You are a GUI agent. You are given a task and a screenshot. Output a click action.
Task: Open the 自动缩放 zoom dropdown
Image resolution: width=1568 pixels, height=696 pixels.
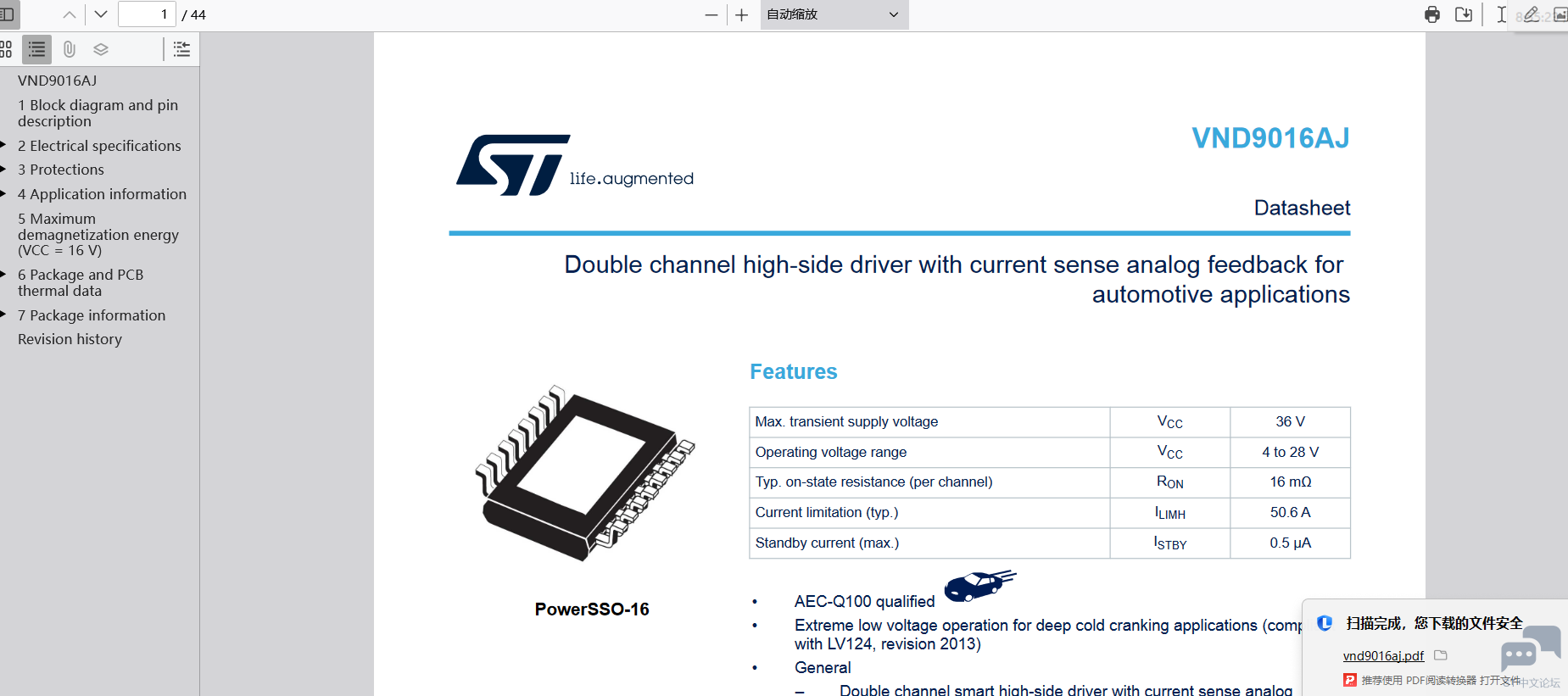click(834, 14)
